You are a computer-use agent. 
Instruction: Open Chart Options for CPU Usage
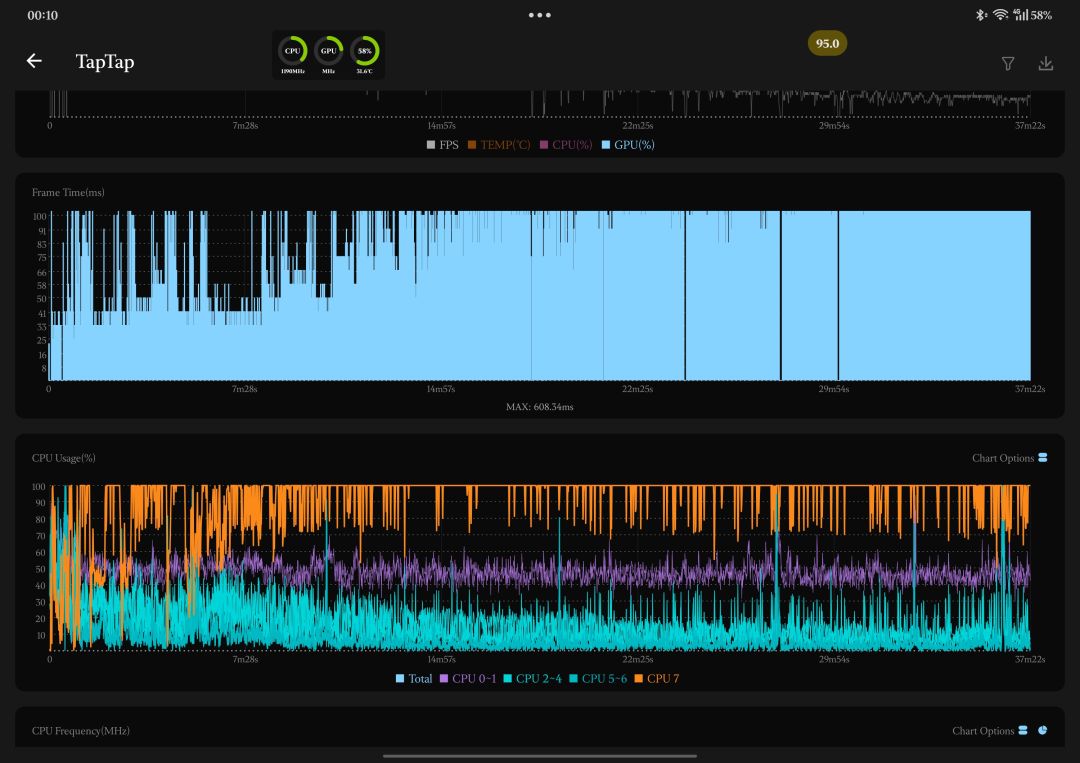(x=1009, y=458)
